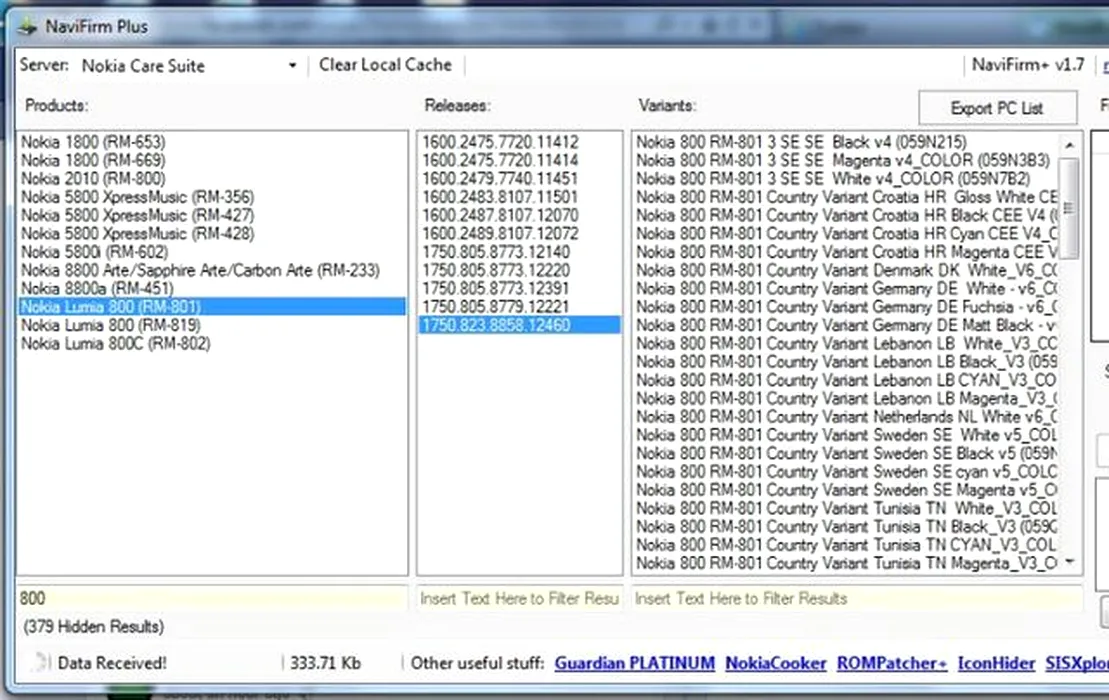Open the Guardian PLATINUM link
Screen dimensions: 1109x700
pyautogui.click(x=634, y=663)
